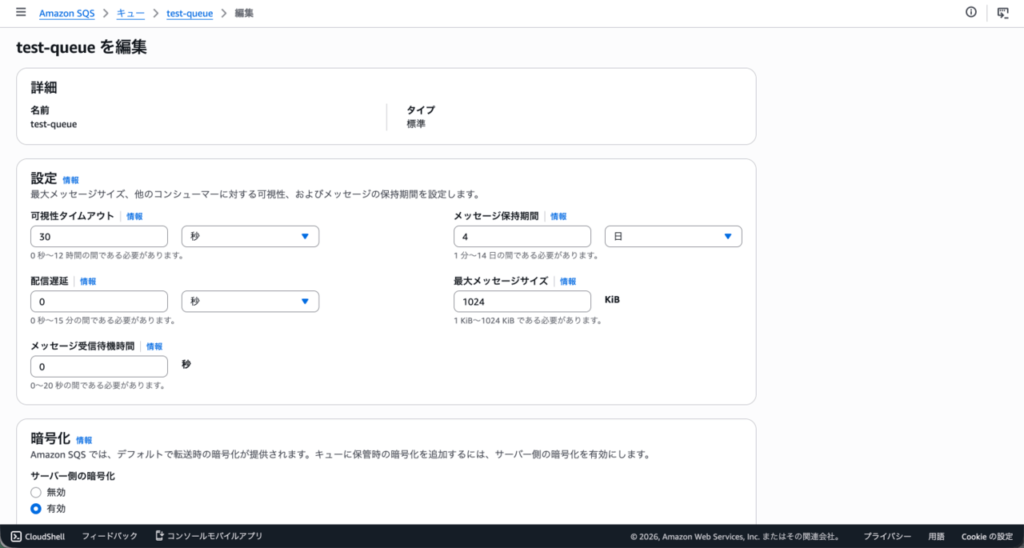Viewport: 1024px width, 548px height.
Task: Select 無効 for server-side encryption
Action: pyautogui.click(x=36, y=492)
